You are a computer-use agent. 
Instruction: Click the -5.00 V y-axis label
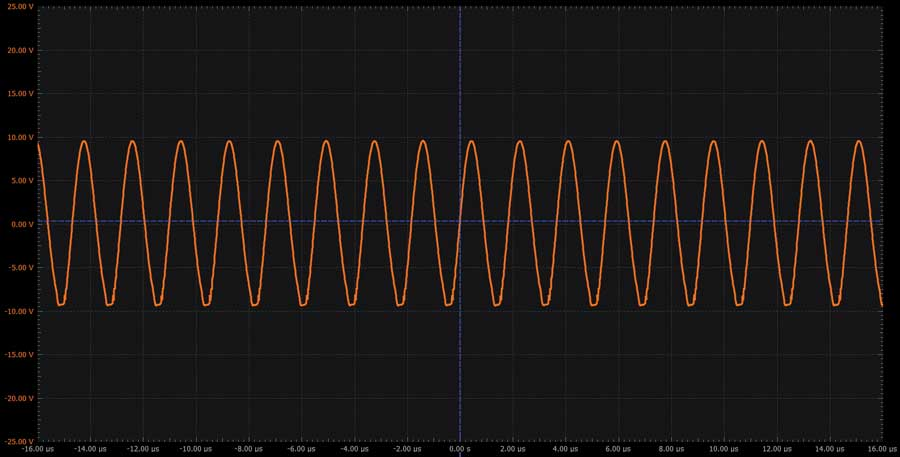tap(19, 268)
